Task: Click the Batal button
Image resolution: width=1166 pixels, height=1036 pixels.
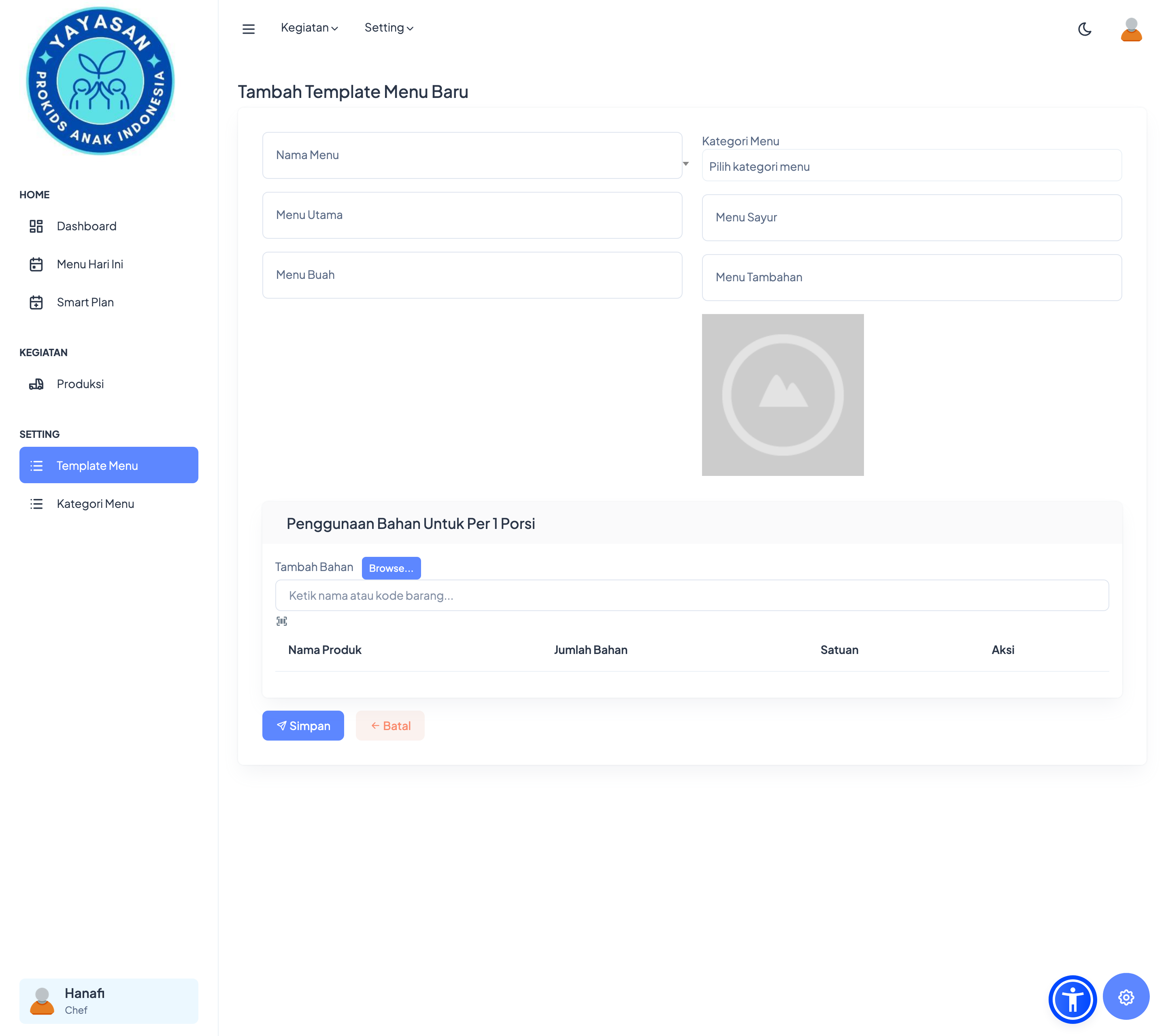Action: tap(390, 725)
